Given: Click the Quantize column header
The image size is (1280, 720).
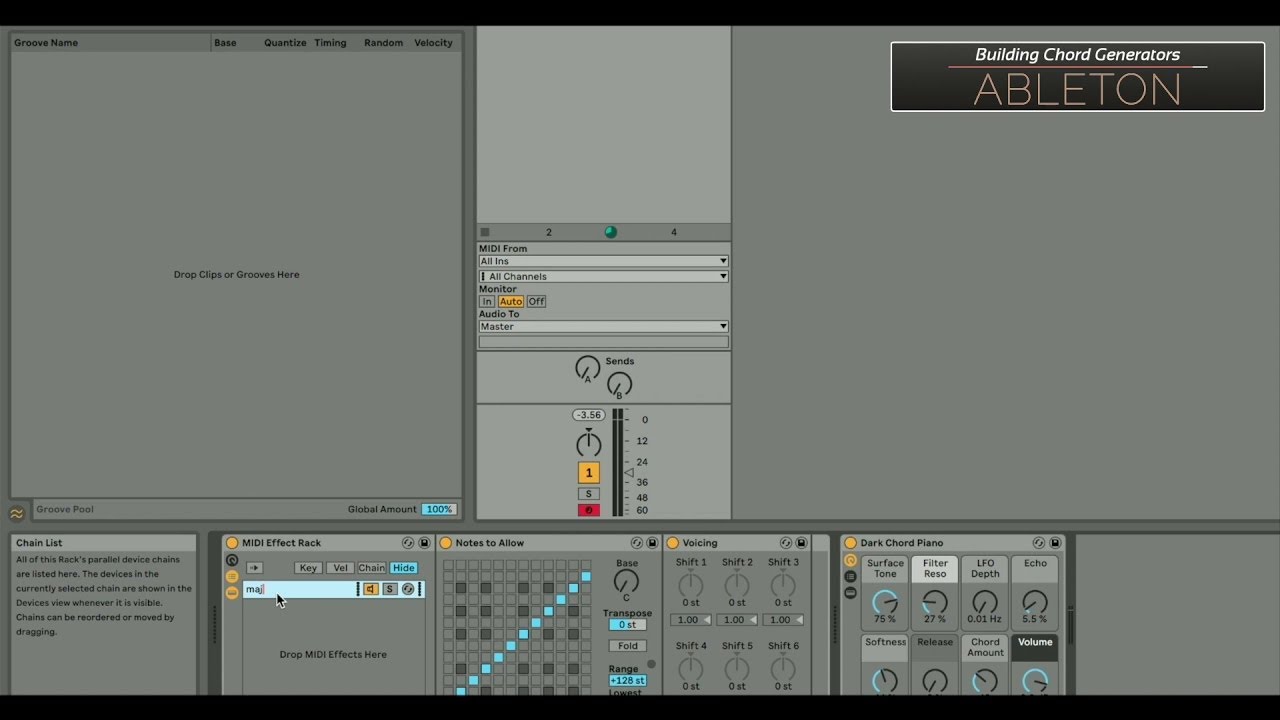Looking at the screenshot, I should point(285,43).
